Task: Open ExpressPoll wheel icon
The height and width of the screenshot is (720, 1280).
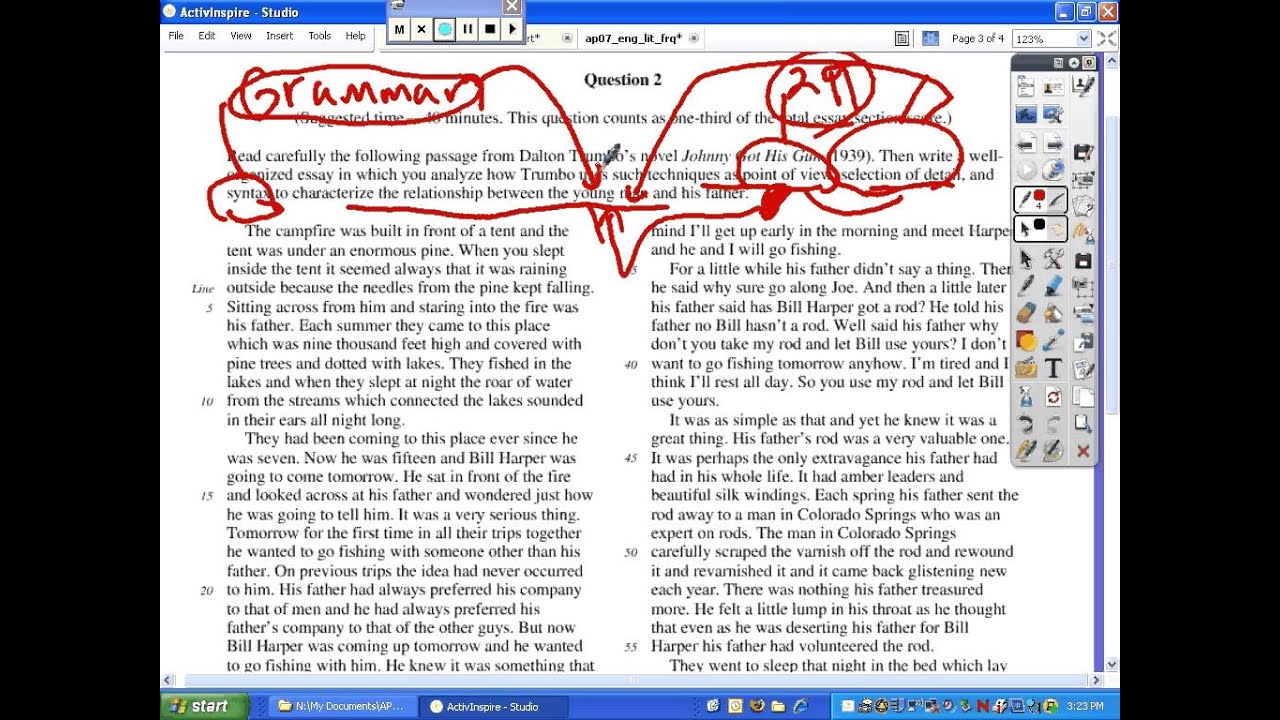Action: point(1053,170)
